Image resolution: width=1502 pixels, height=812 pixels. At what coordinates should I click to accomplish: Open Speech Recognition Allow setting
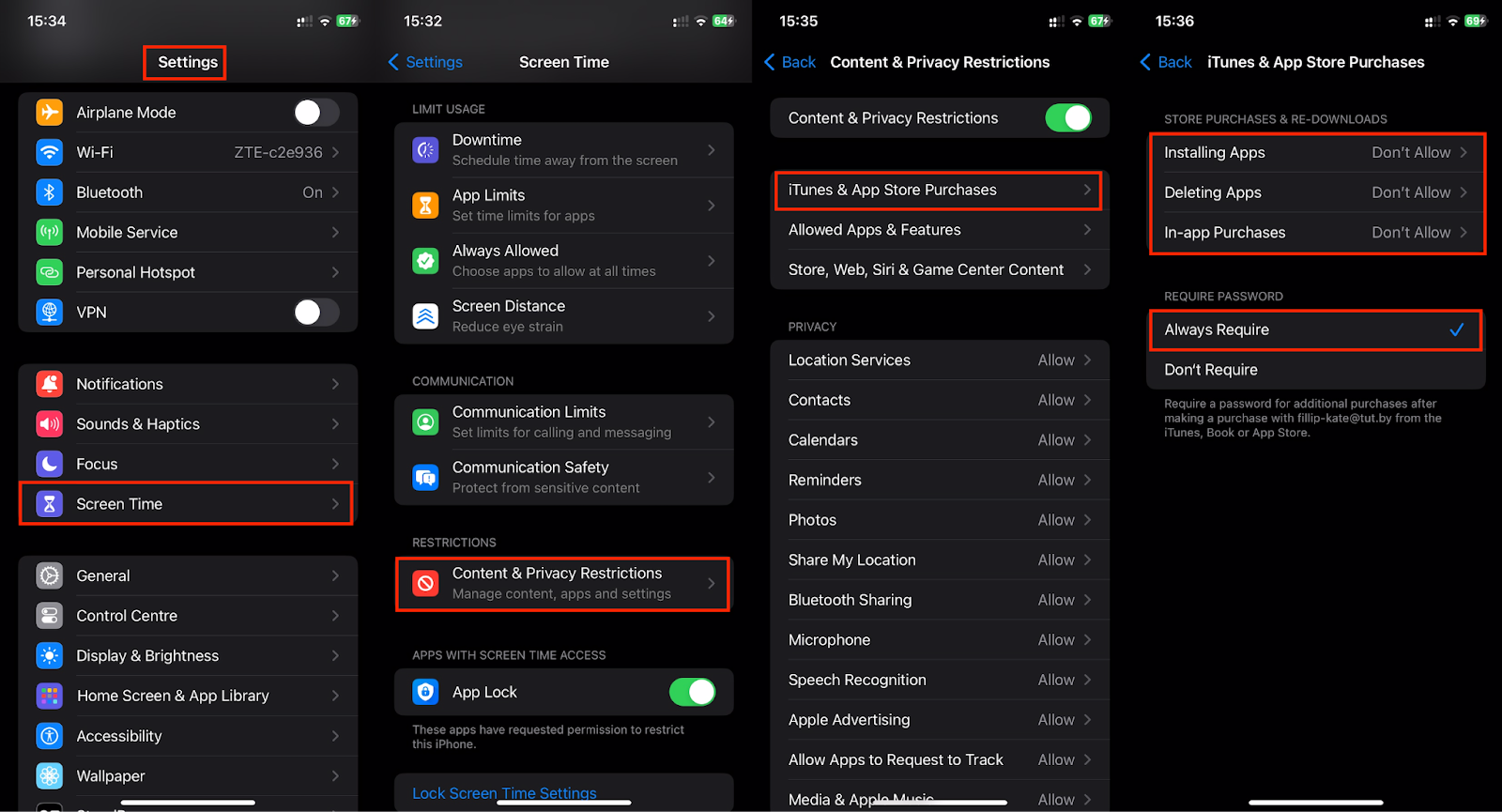(940, 680)
